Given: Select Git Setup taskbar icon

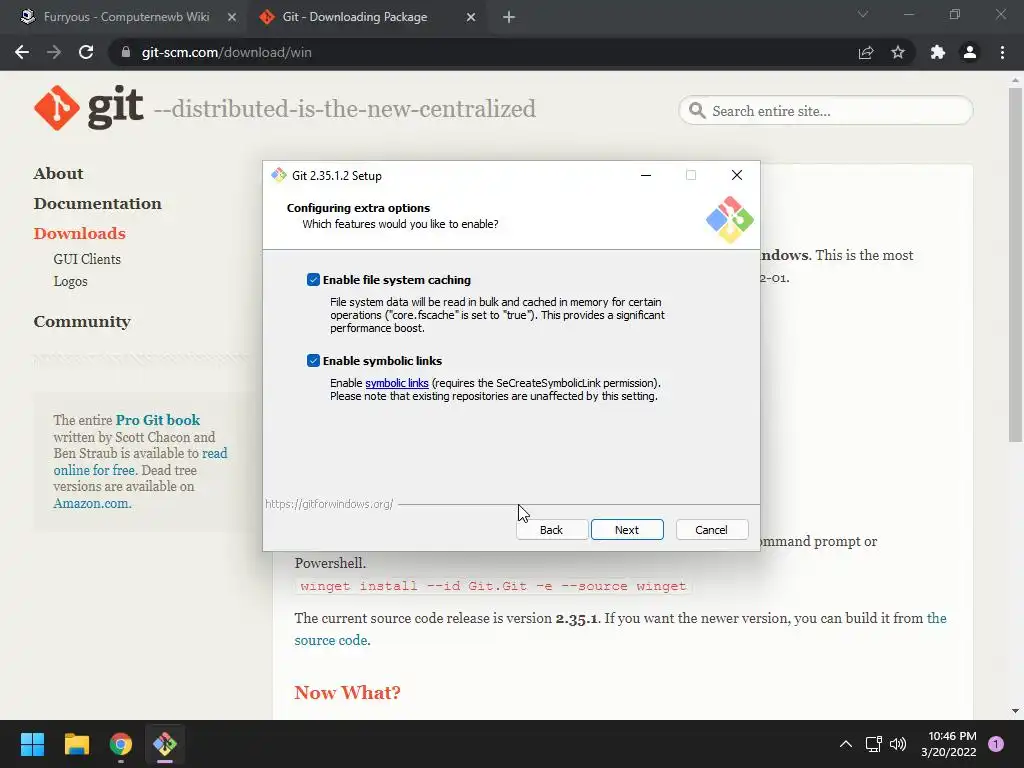Looking at the screenshot, I should [x=165, y=744].
